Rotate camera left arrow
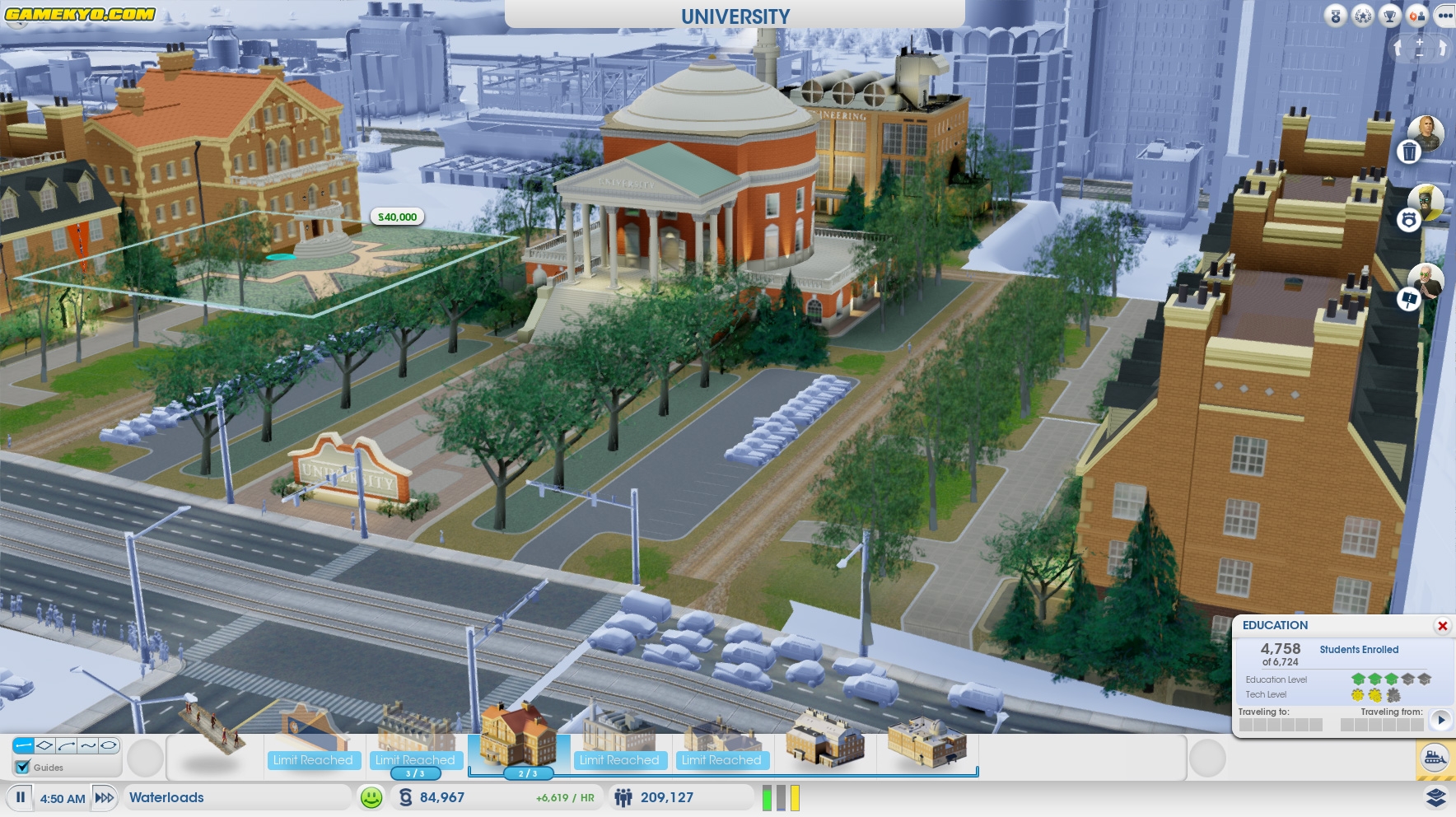The image size is (1456, 817). pos(1398,49)
